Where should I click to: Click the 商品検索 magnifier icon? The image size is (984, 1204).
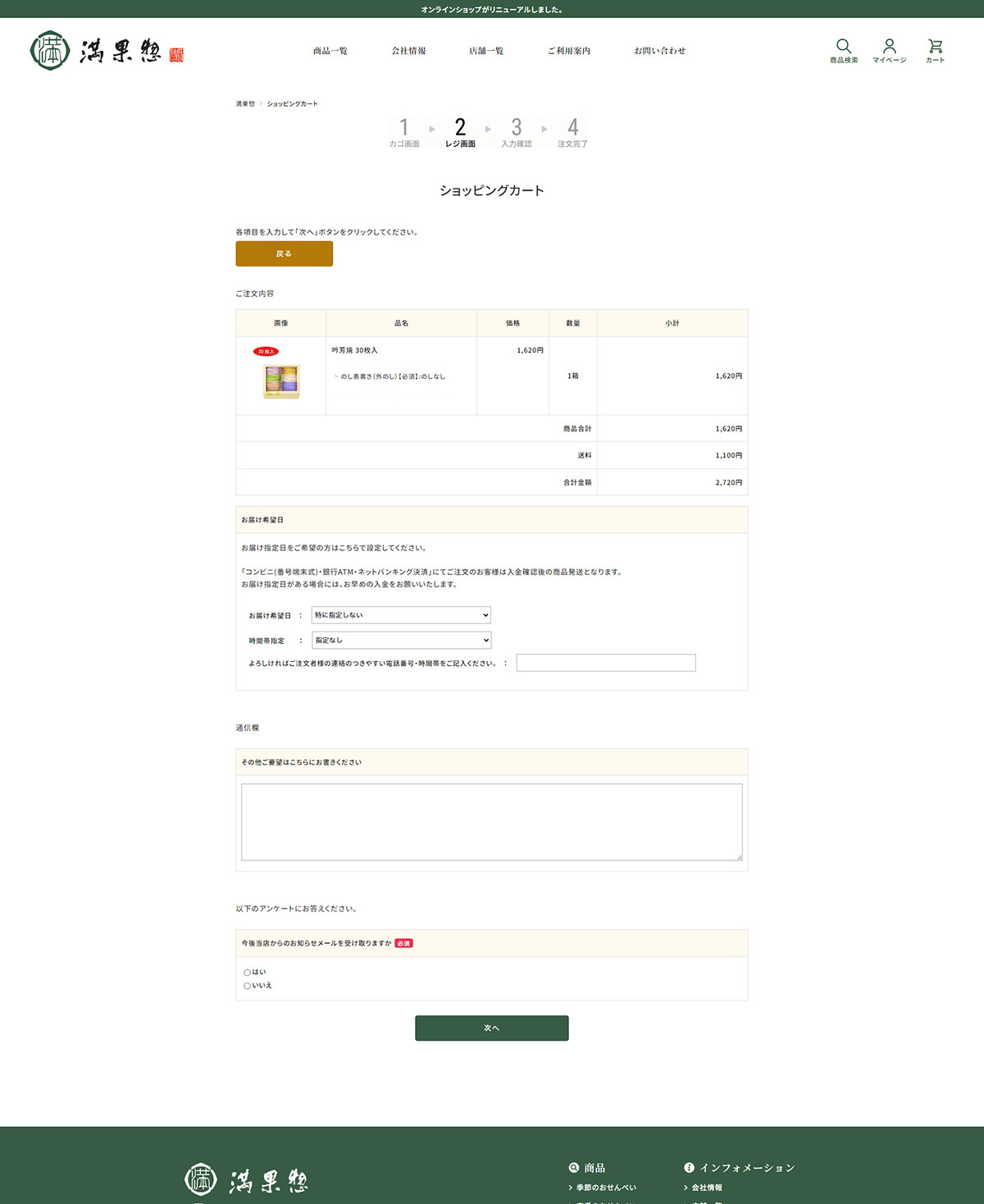[x=843, y=46]
